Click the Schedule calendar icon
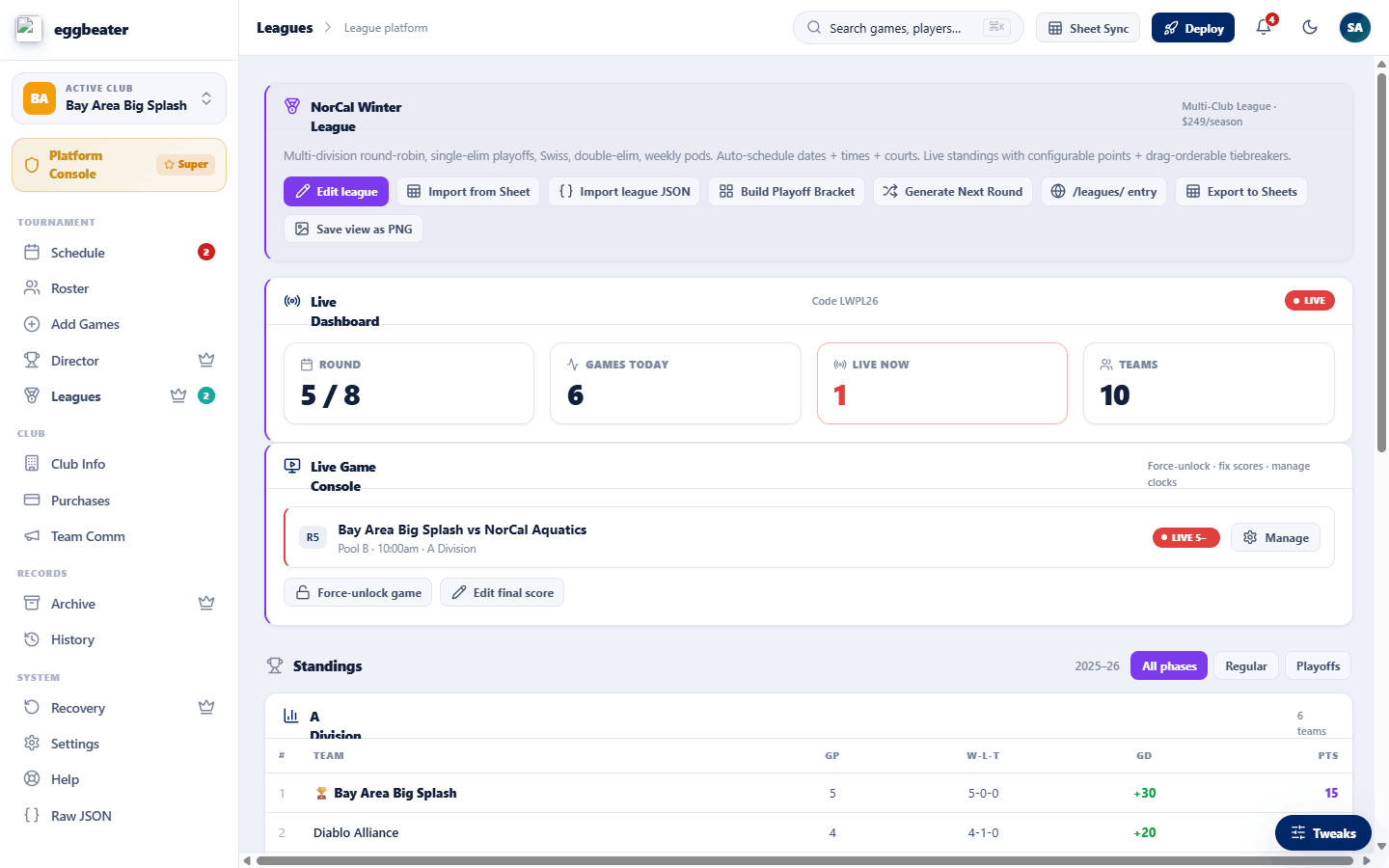This screenshot has width=1389, height=868. [x=32, y=253]
